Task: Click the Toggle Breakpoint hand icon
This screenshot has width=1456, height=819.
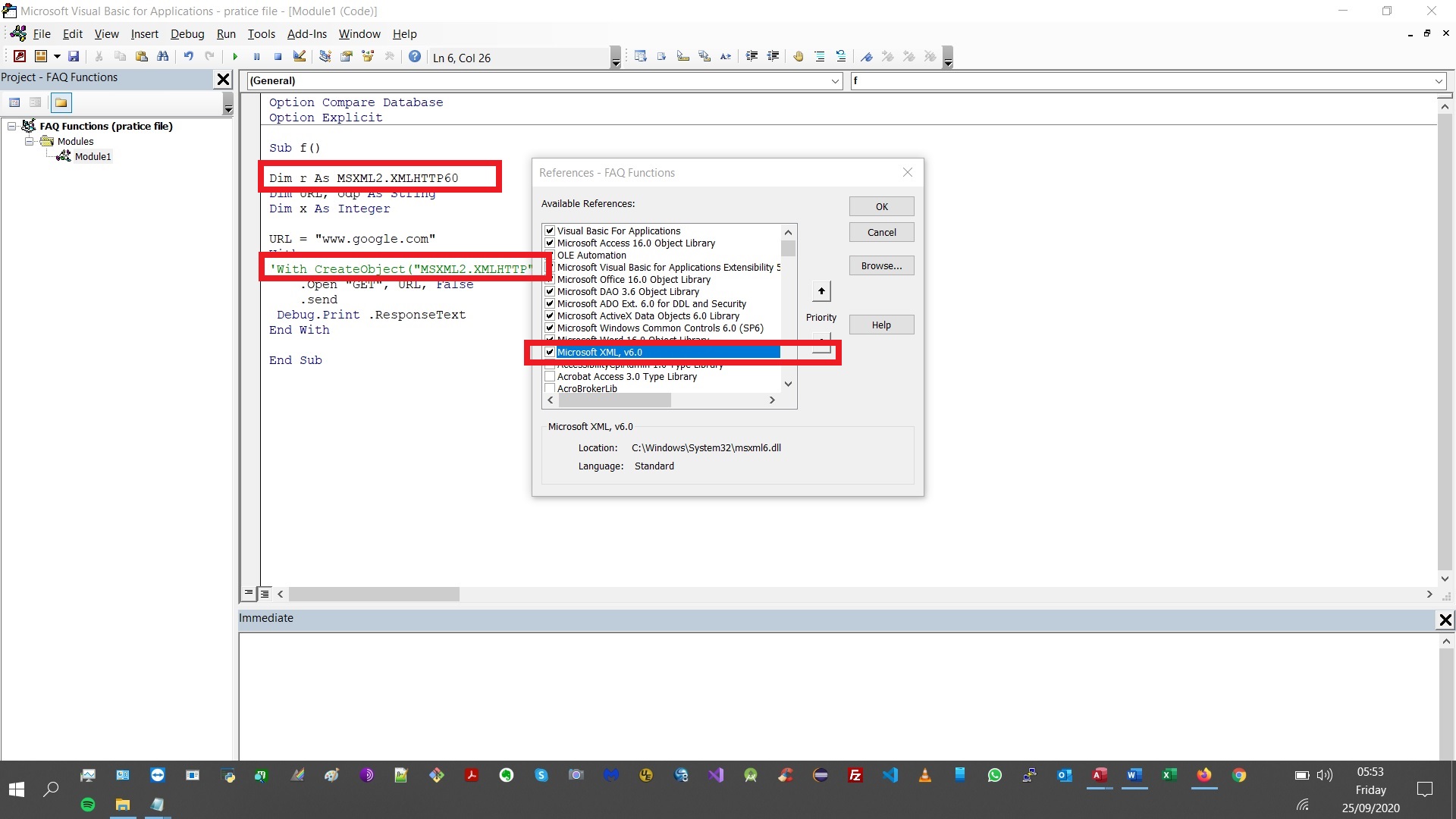Action: [x=798, y=57]
